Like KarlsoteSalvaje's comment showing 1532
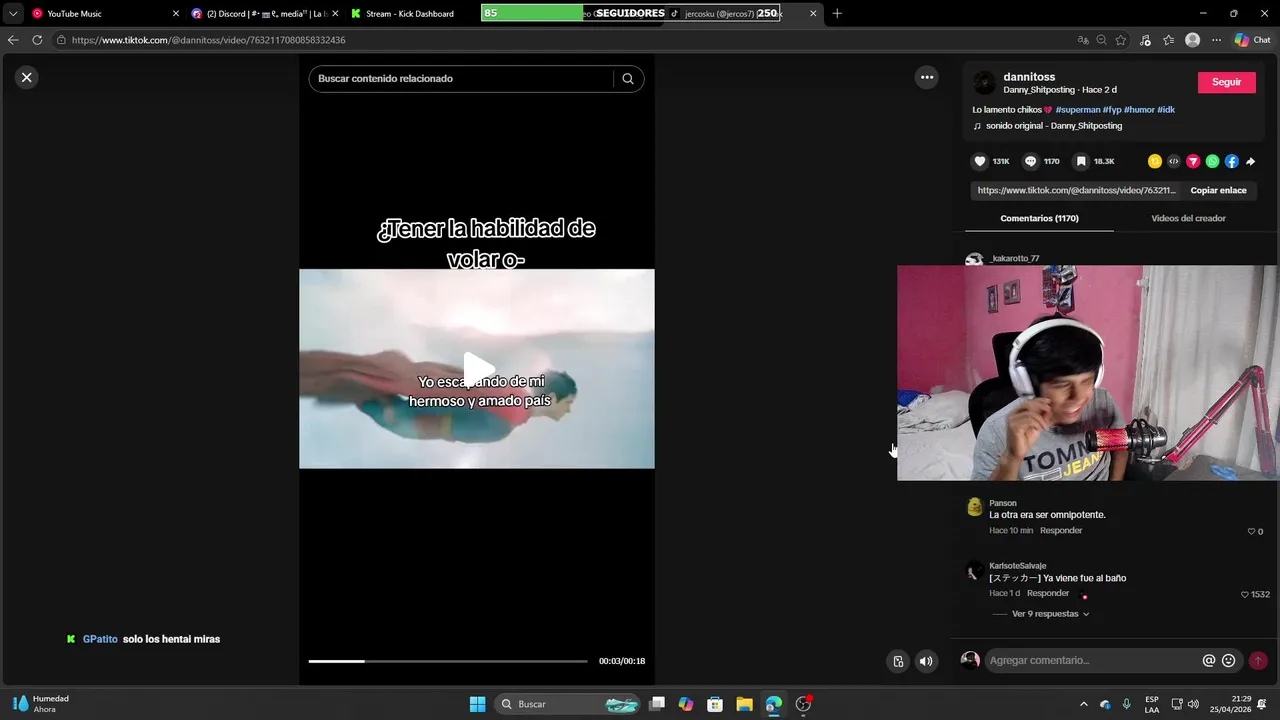The image size is (1280, 720). point(1245,594)
